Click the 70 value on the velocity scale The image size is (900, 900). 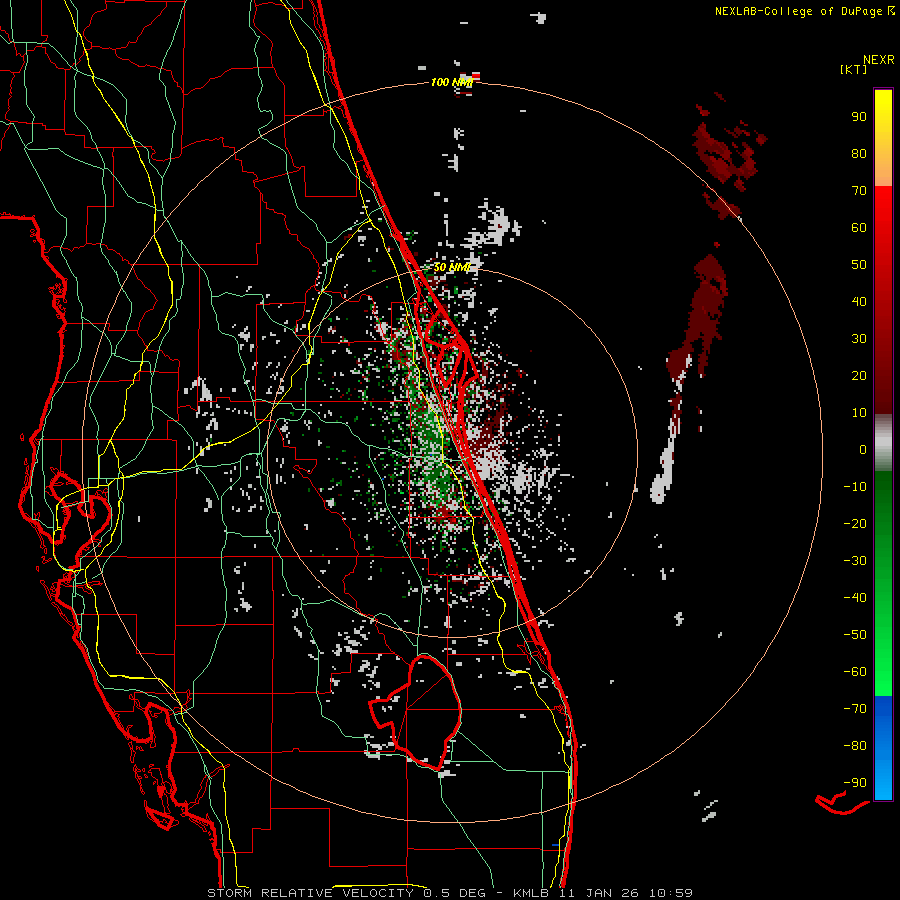pos(859,191)
